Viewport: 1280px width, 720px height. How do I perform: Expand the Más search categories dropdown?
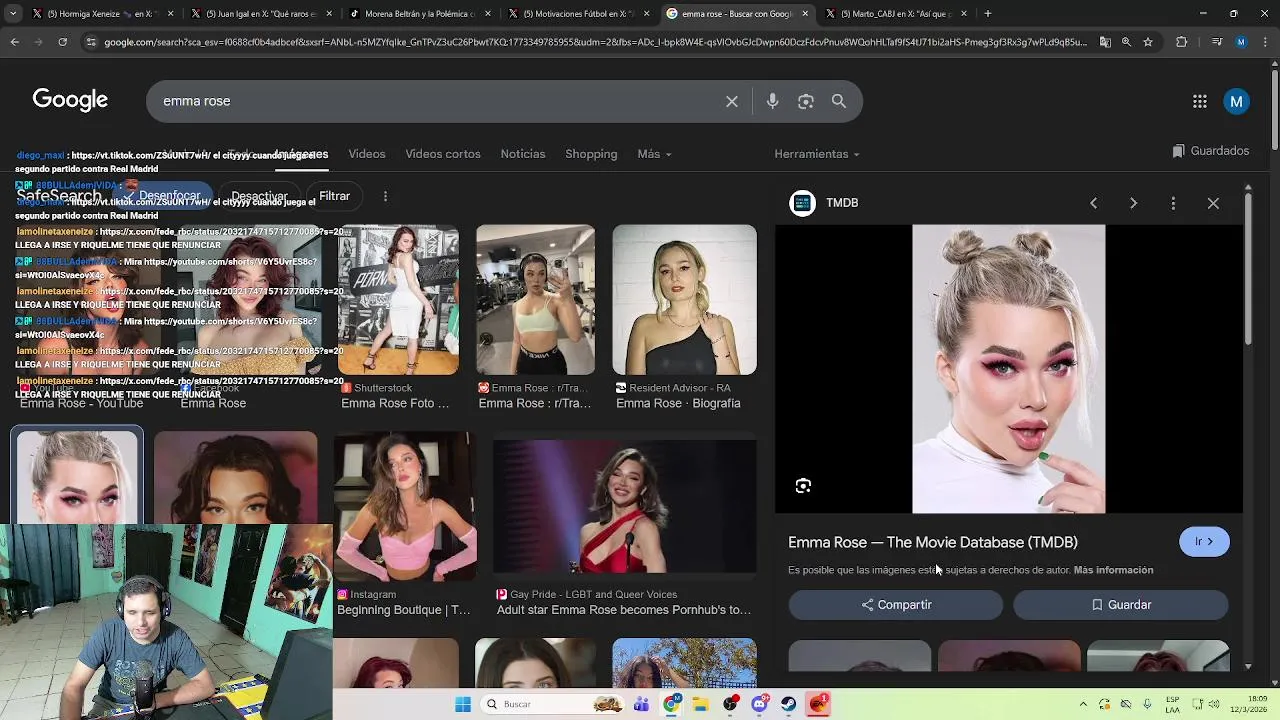point(654,154)
